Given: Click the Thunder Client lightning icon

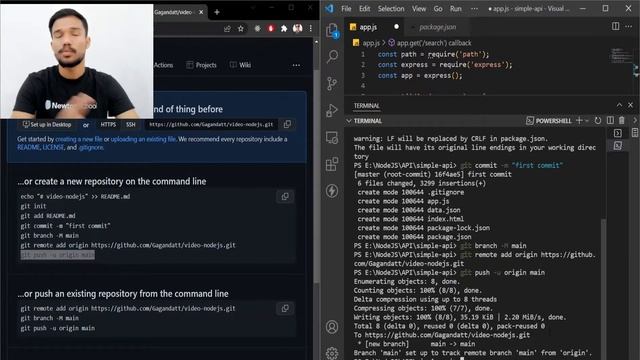Looking at the screenshot, I should tap(332, 191).
